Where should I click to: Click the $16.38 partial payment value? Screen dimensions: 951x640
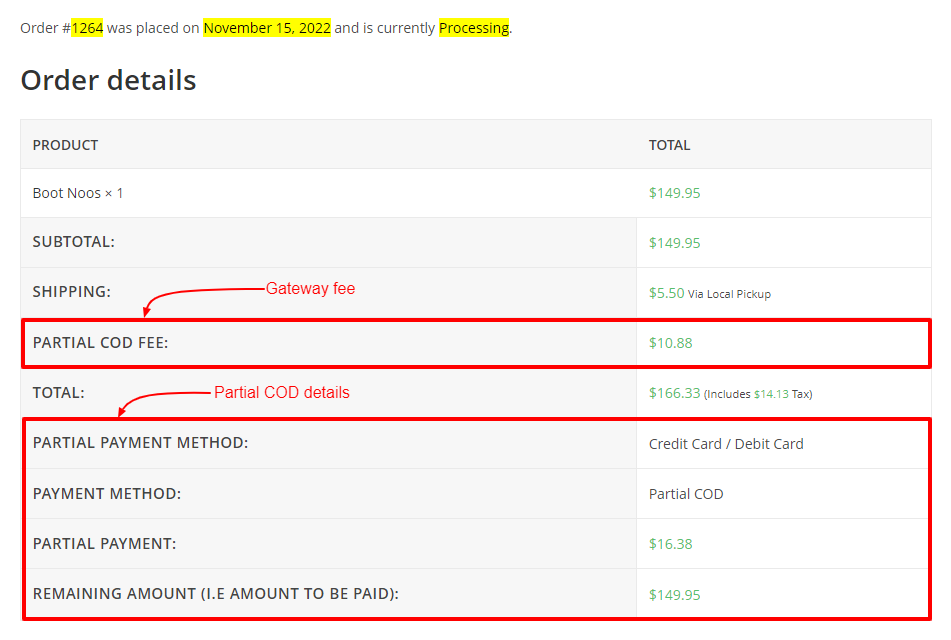click(x=670, y=543)
